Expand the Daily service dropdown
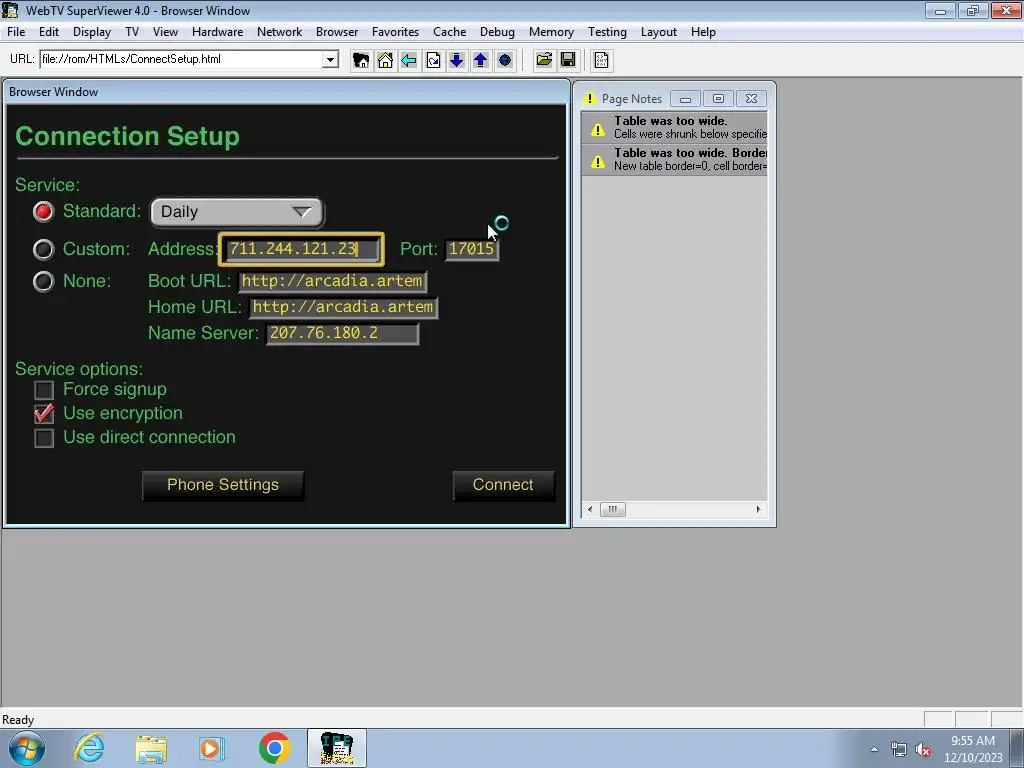 click(x=237, y=212)
